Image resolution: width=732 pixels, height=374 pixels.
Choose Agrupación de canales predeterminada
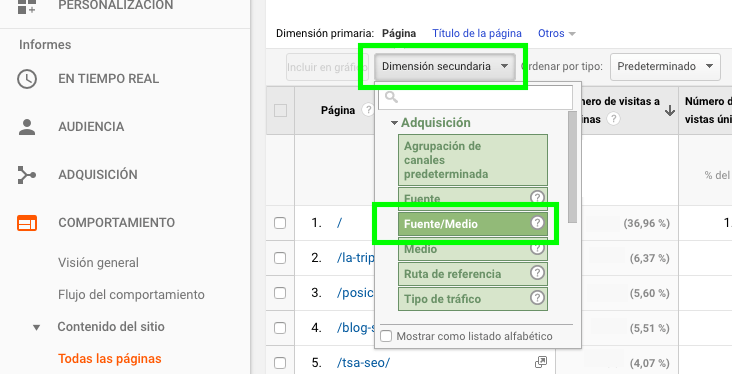[x=472, y=160]
